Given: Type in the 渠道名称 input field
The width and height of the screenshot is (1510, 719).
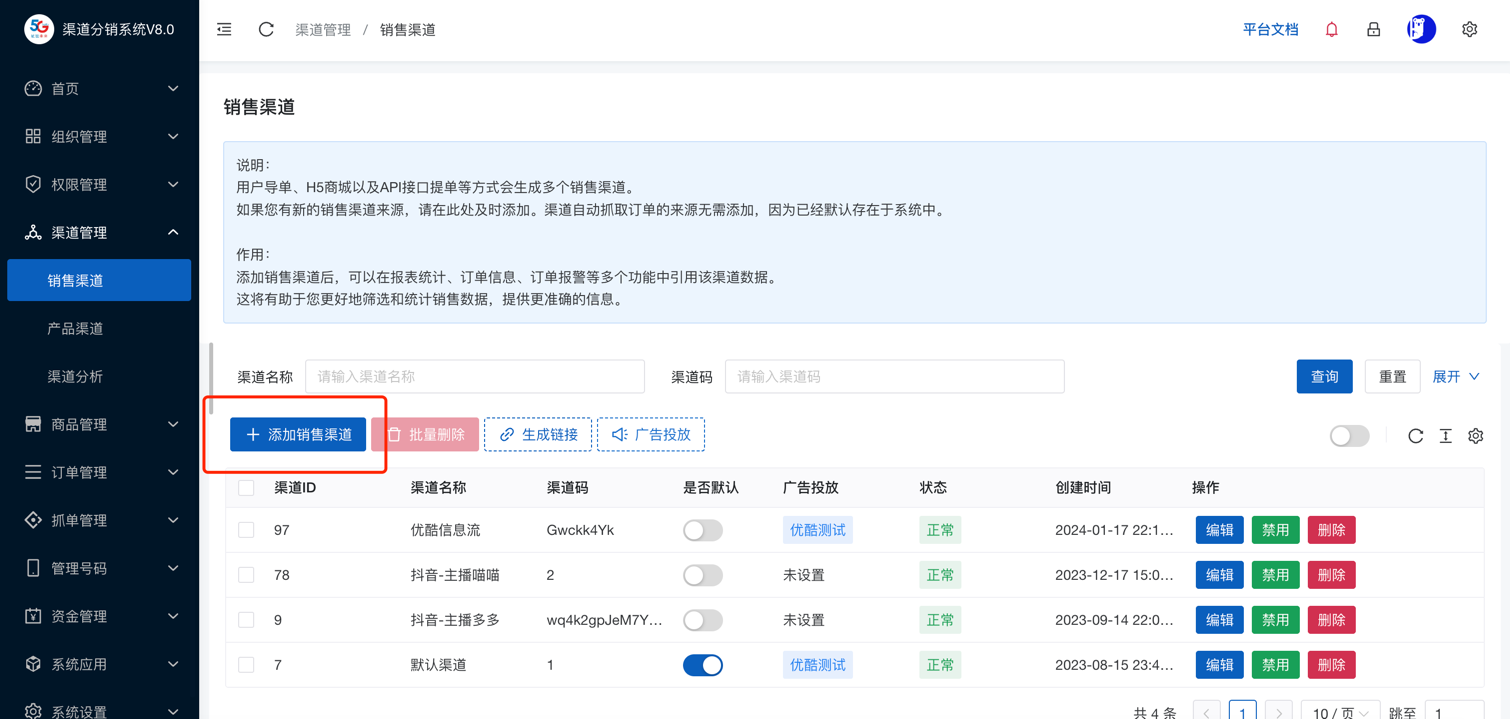Looking at the screenshot, I should pyautogui.click(x=474, y=377).
